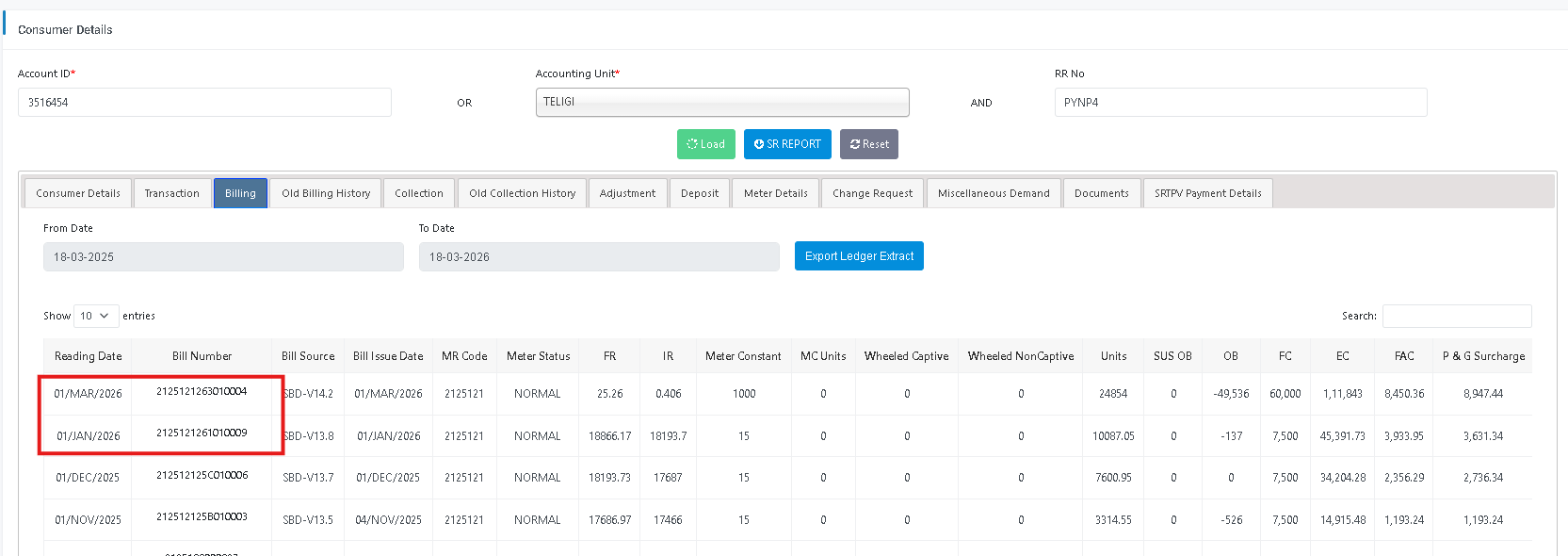
Task: Click the table Search box
Action: 1456,317
